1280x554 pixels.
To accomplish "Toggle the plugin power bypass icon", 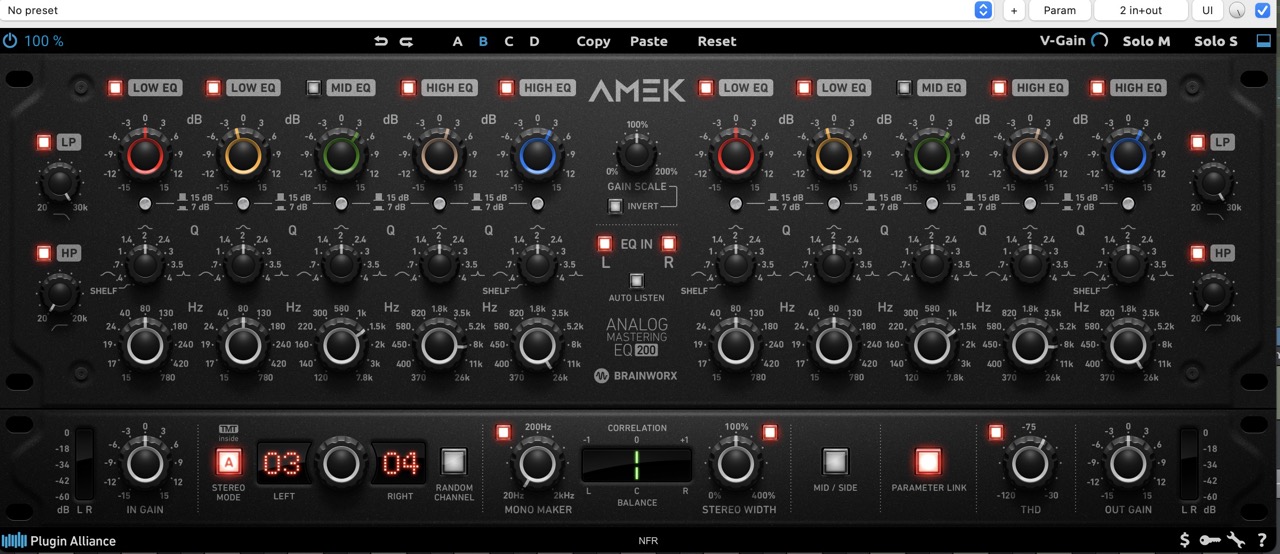I will (x=10, y=41).
